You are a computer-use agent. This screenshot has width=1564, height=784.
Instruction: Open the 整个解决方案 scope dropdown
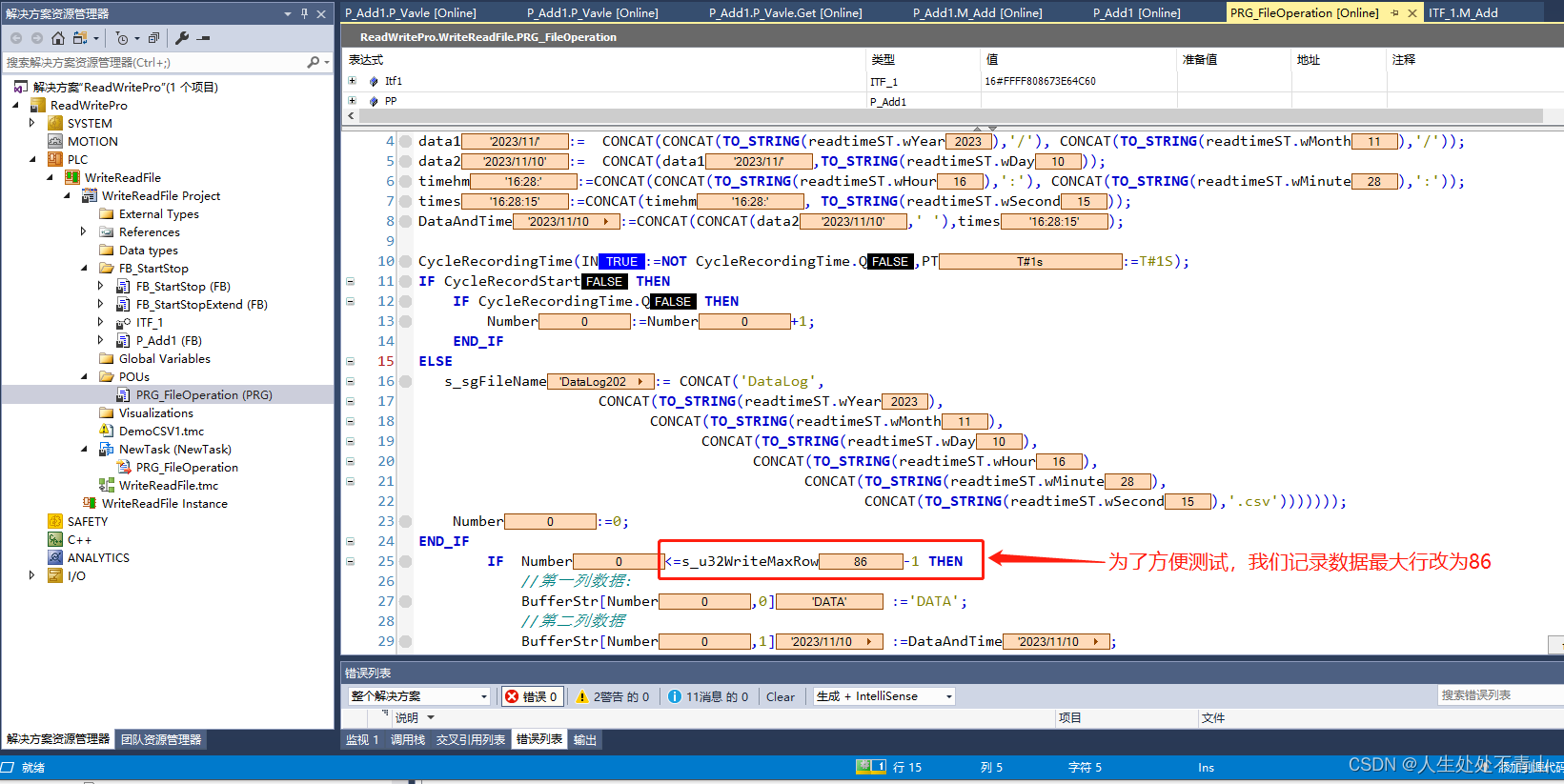tap(418, 696)
